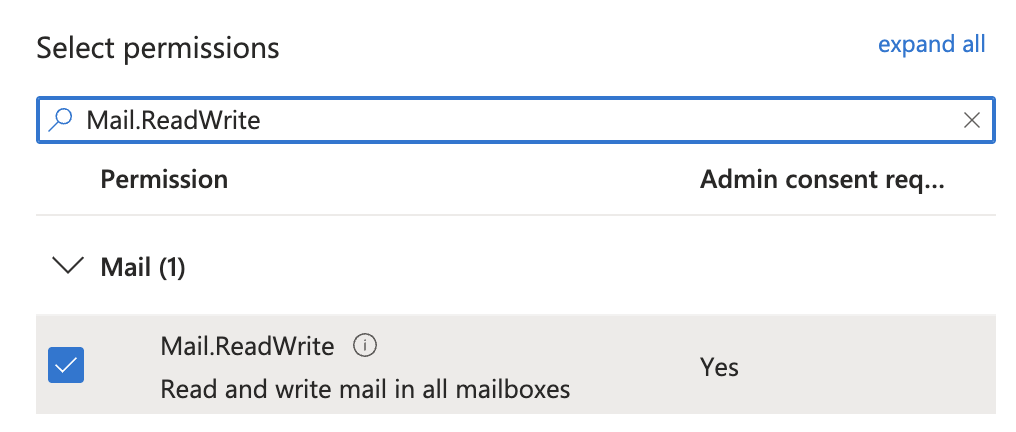Click the "Yes" admin consent value

click(719, 367)
